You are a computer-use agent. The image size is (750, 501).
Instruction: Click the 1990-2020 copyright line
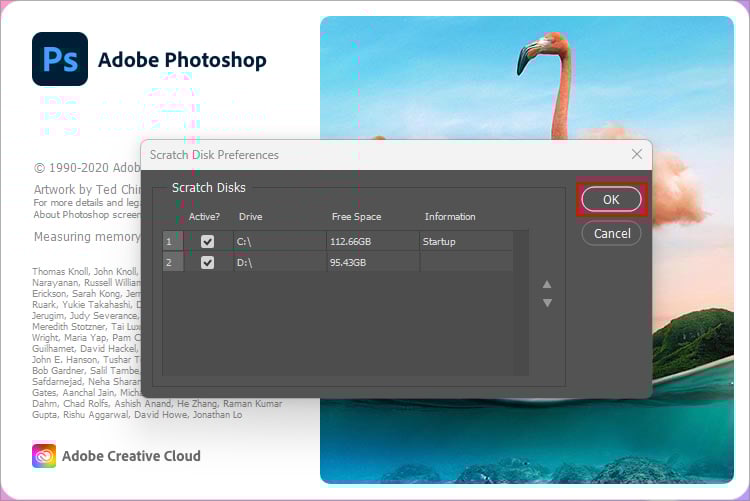point(87,168)
